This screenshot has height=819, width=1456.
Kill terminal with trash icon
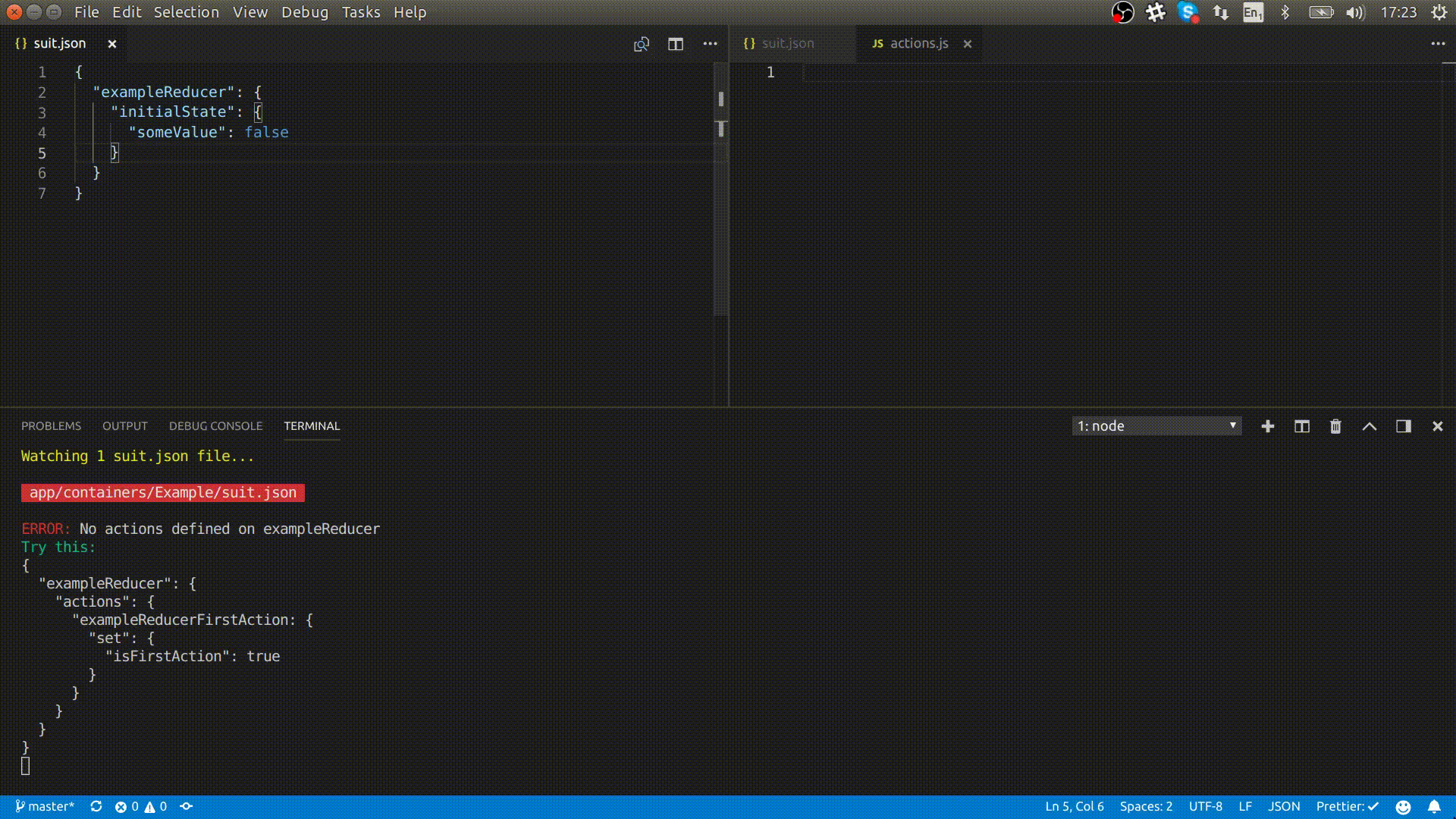[x=1335, y=426]
